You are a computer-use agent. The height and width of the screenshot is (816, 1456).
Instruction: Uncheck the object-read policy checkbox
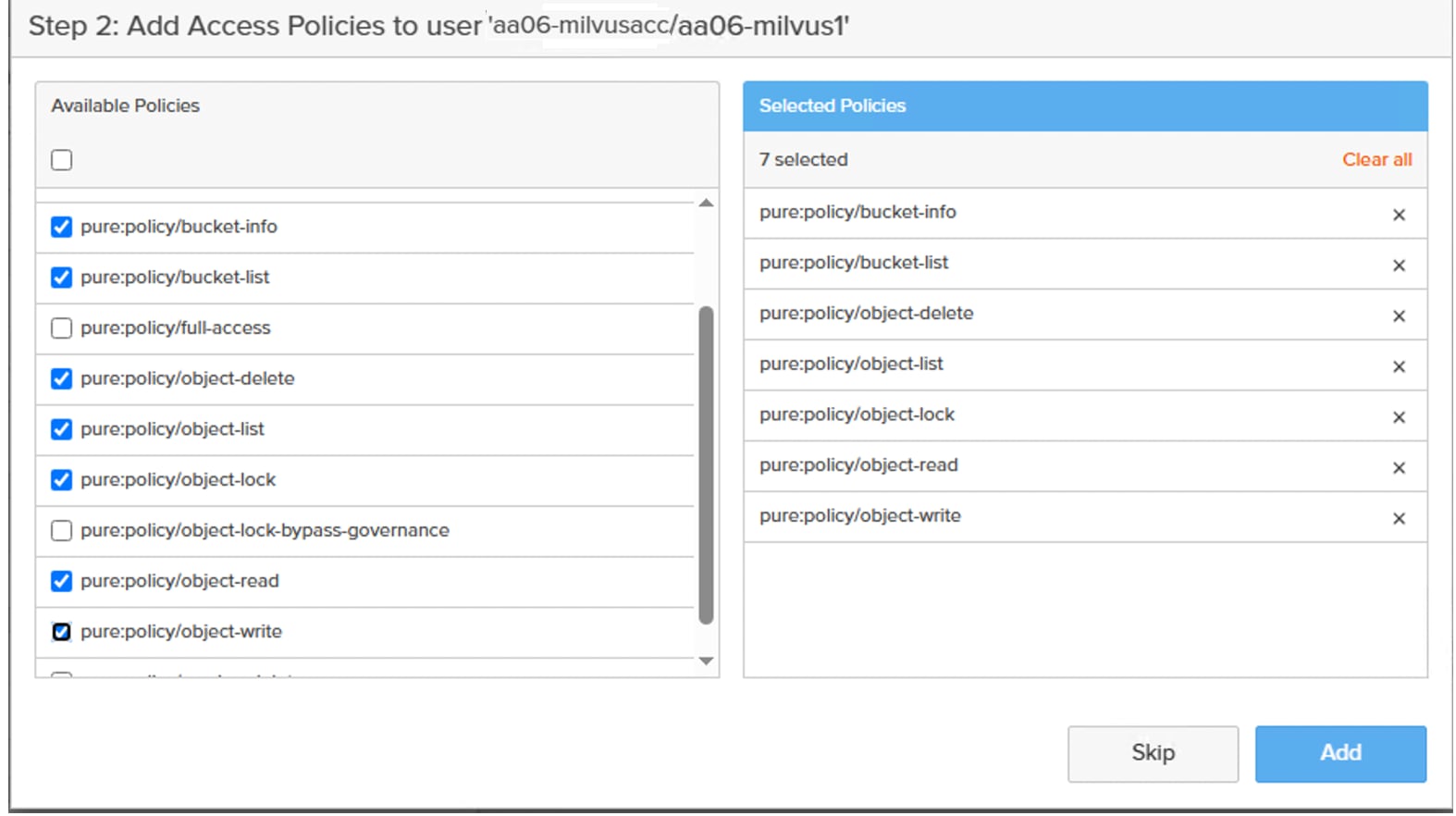point(61,581)
